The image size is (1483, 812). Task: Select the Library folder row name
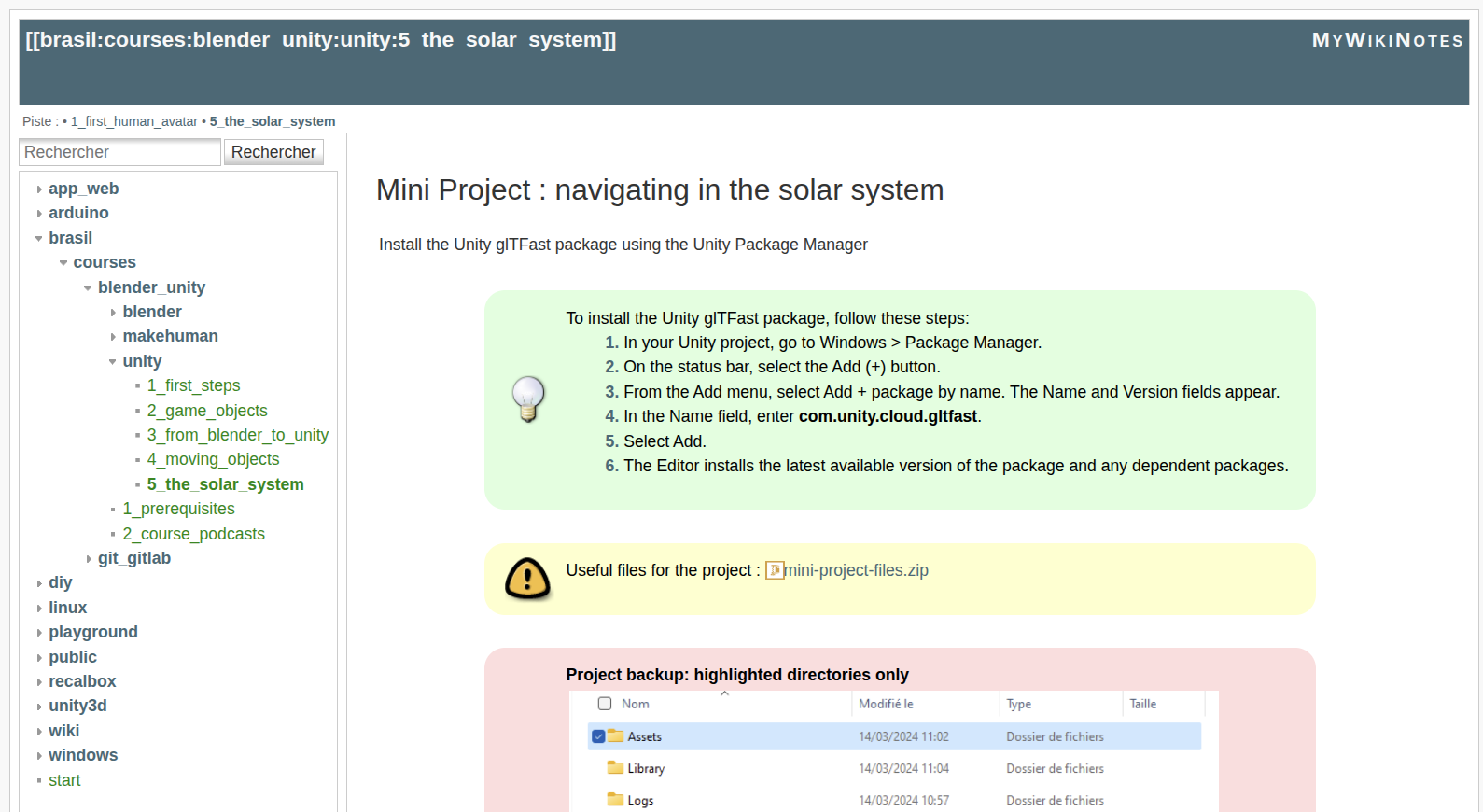646,768
